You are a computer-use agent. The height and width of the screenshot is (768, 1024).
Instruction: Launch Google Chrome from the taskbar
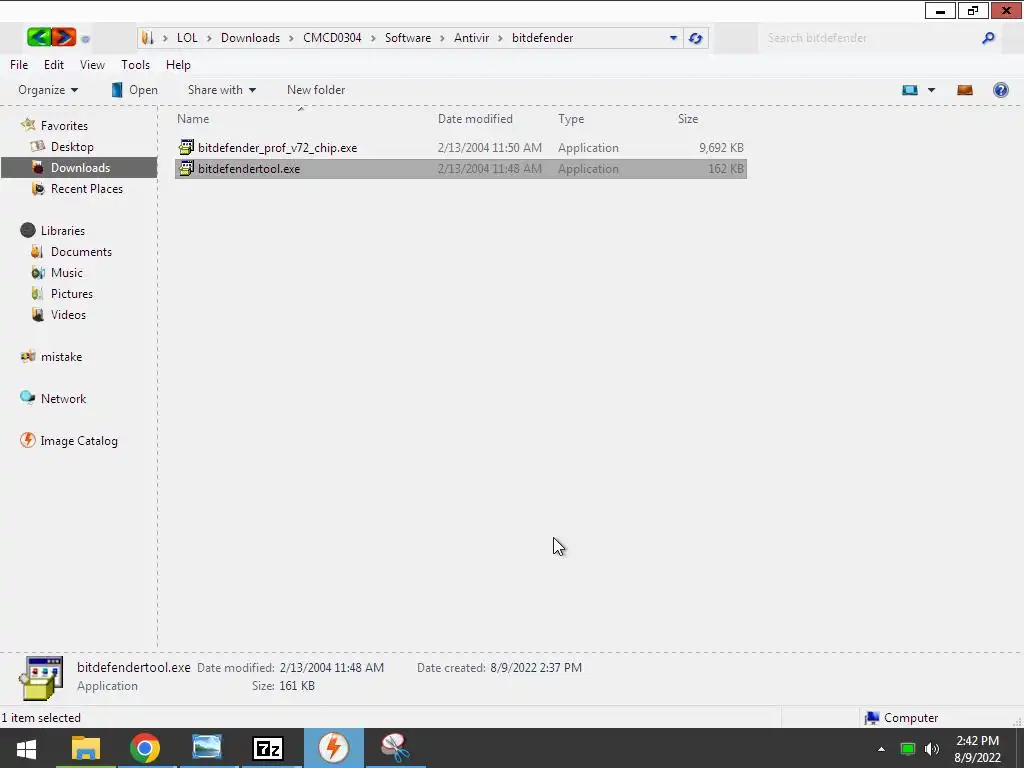(x=145, y=748)
